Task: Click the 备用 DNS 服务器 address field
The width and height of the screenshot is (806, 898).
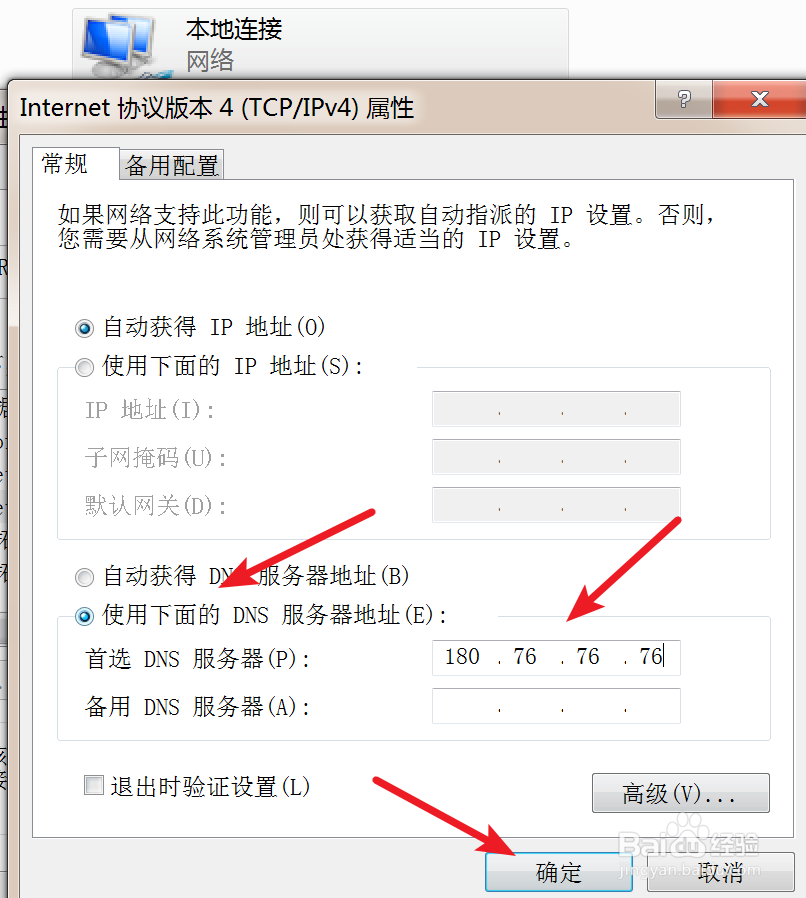Action: (556, 706)
